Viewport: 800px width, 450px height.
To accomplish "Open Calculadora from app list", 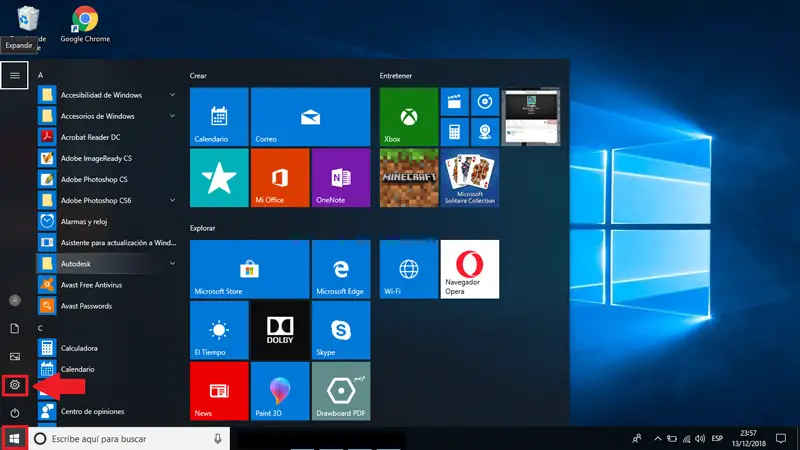I will [x=107, y=348].
